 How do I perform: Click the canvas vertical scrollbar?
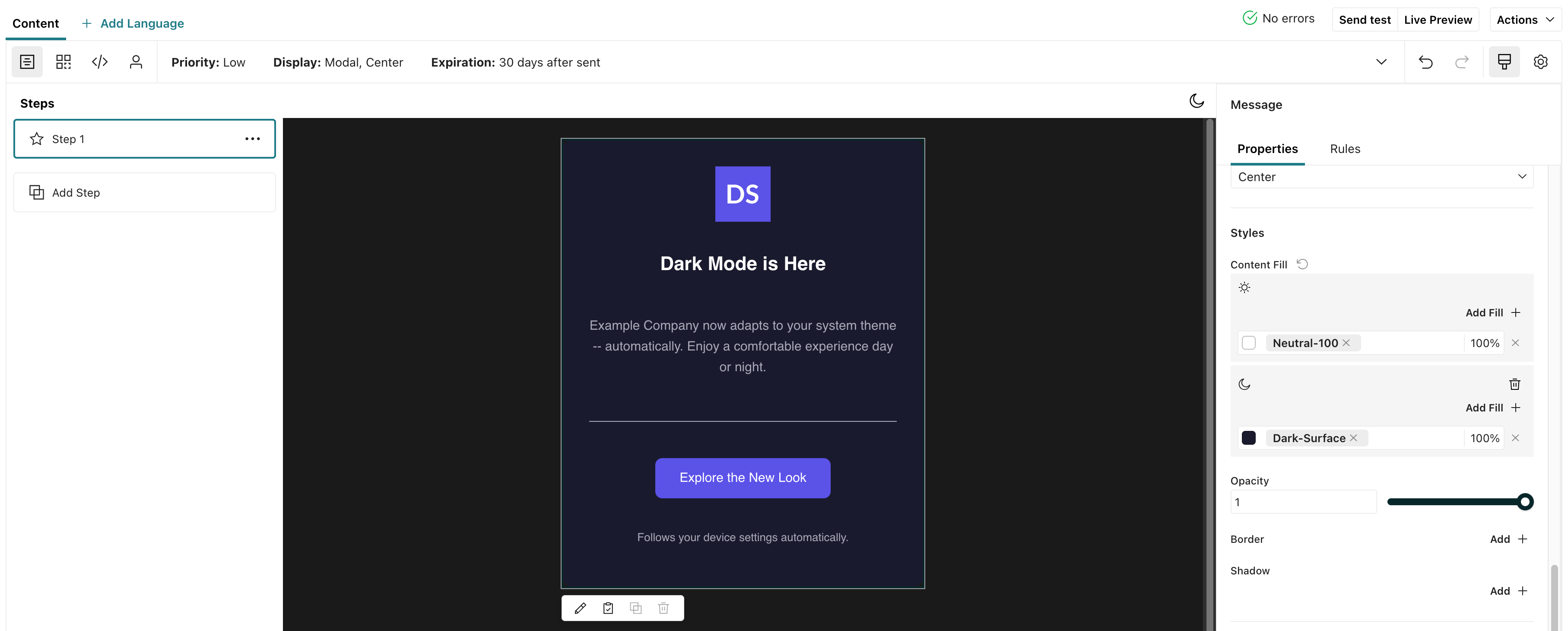click(1210, 374)
